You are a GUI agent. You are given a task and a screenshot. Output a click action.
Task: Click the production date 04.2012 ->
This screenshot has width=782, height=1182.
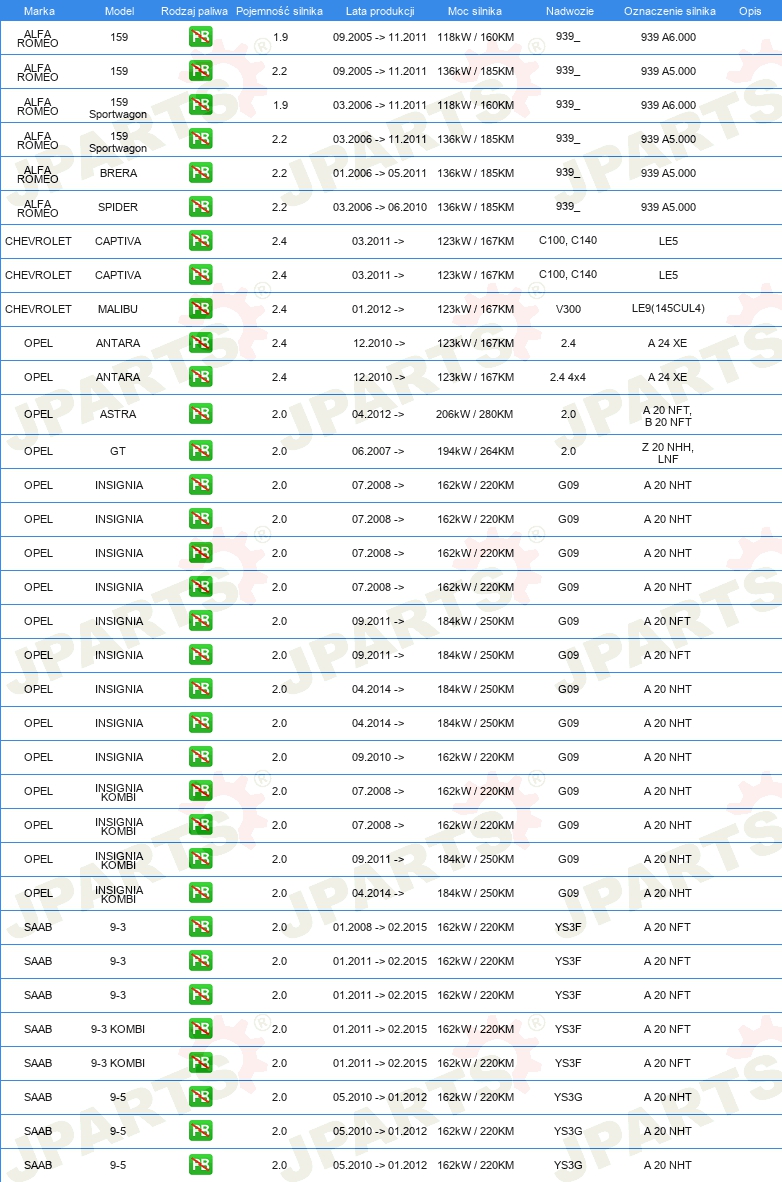[378, 414]
